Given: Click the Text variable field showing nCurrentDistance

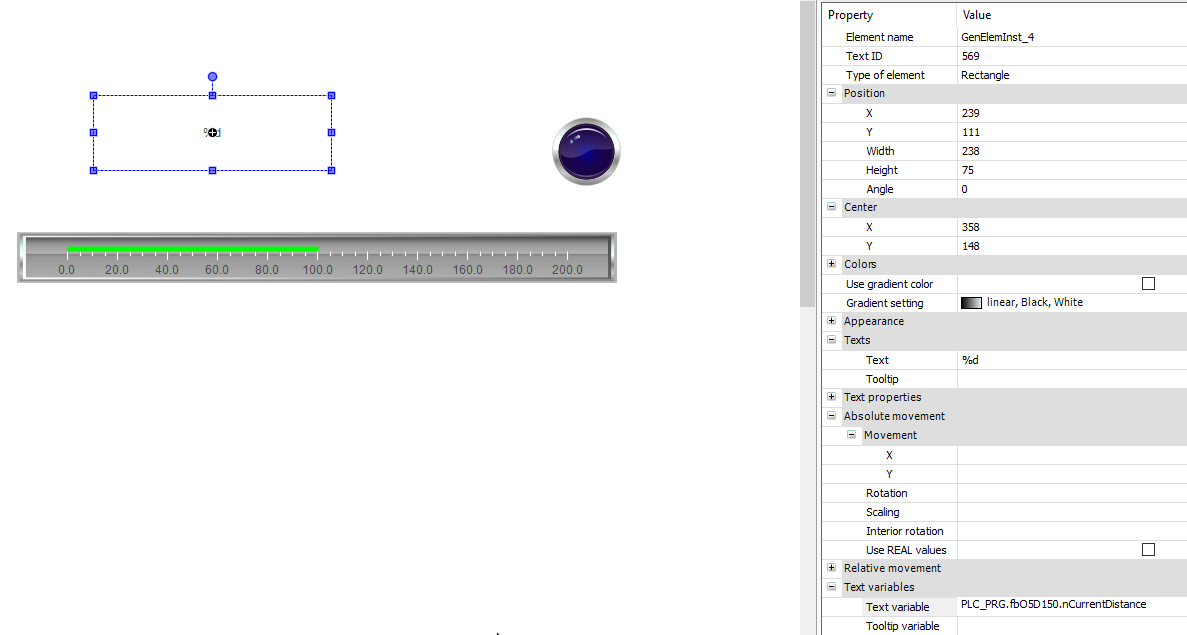Looking at the screenshot, I should pyautogui.click(x=1052, y=606).
